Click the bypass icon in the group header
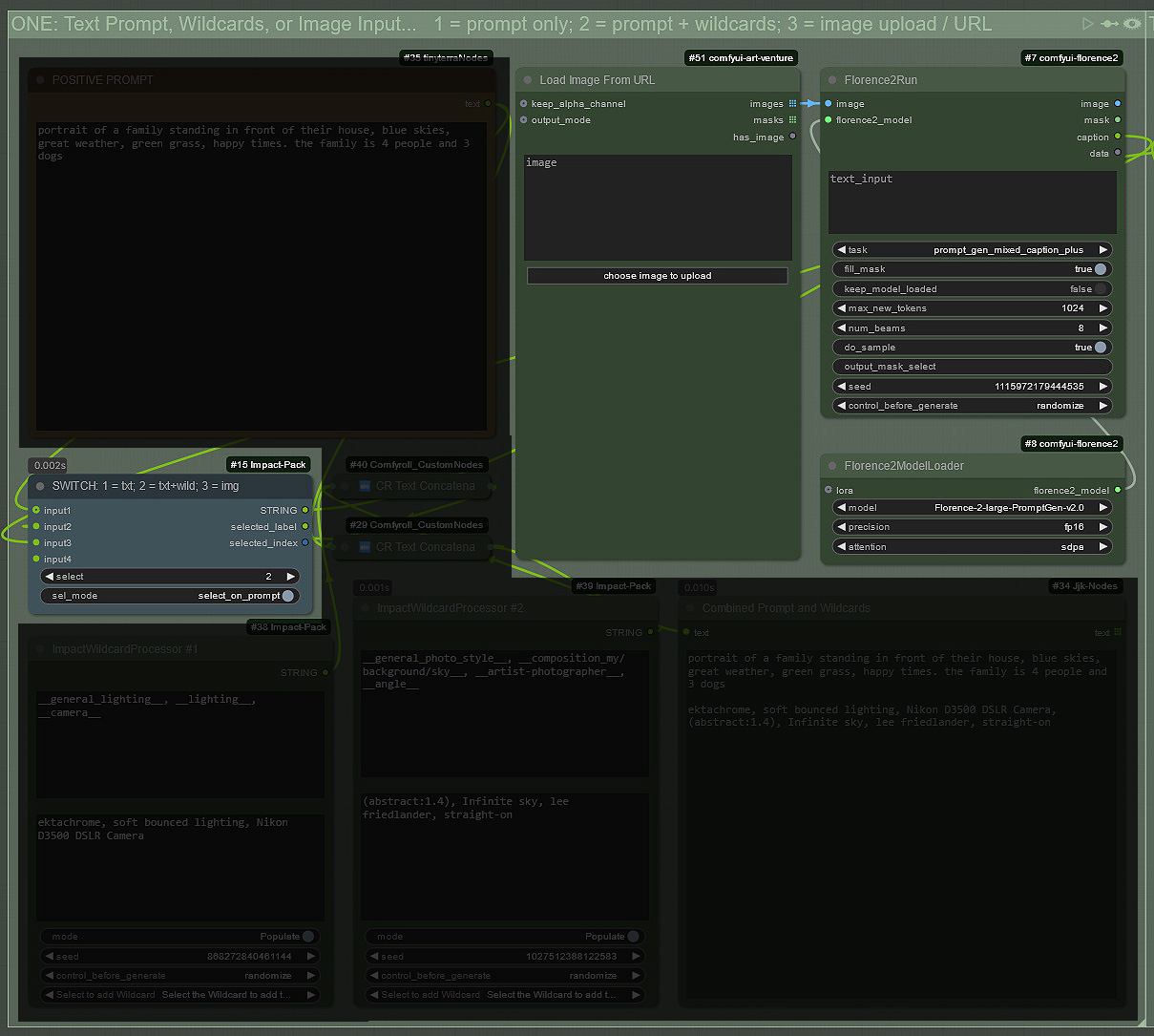Viewport: 1154px width, 1036px height. 1110,24
